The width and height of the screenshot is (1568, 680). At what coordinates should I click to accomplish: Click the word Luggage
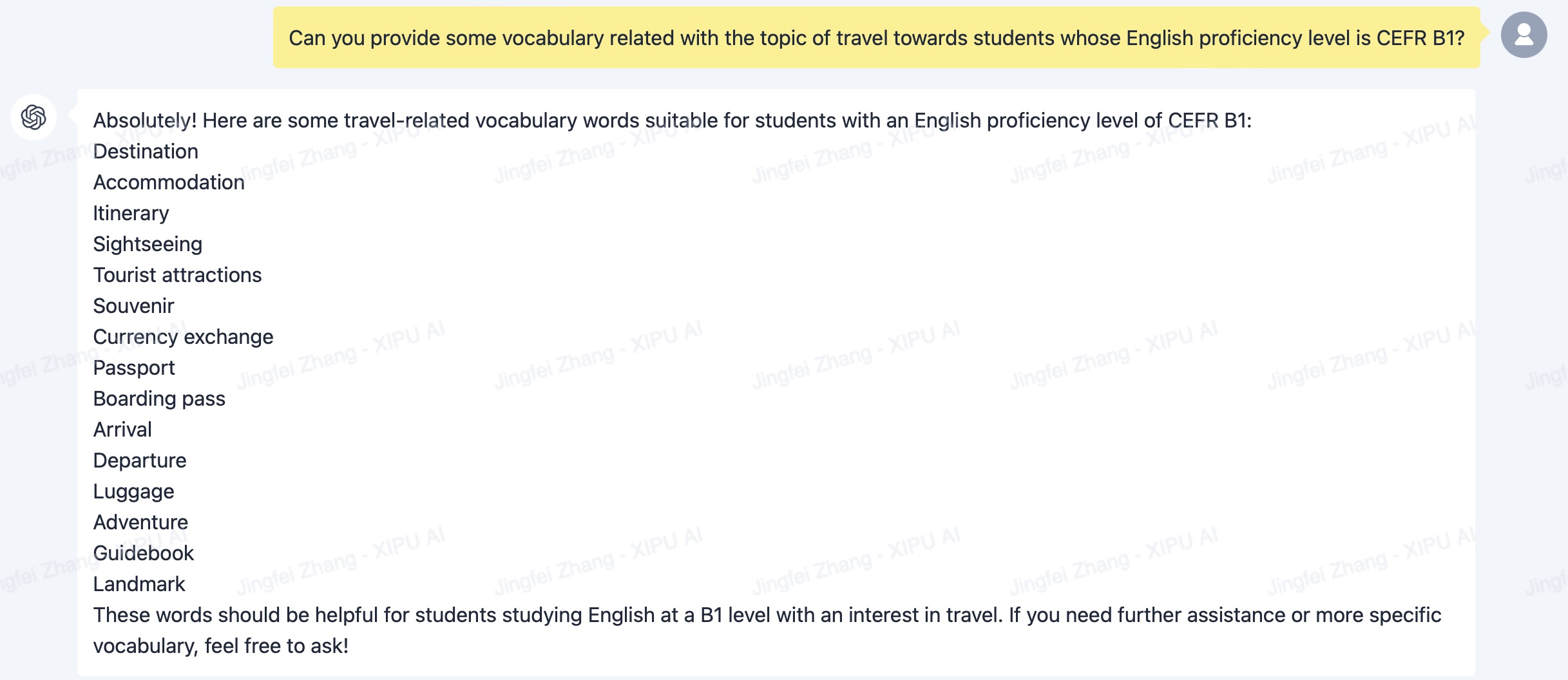click(x=133, y=491)
